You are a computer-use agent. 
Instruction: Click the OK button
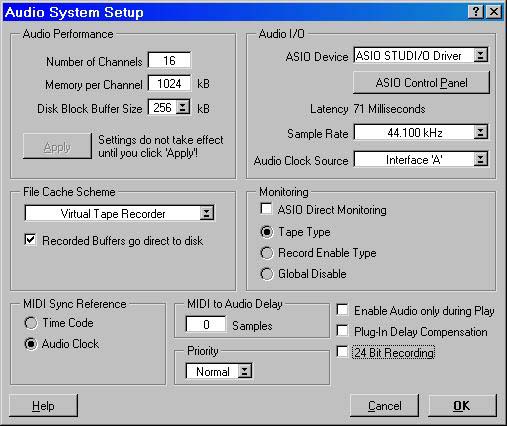(x=462, y=406)
